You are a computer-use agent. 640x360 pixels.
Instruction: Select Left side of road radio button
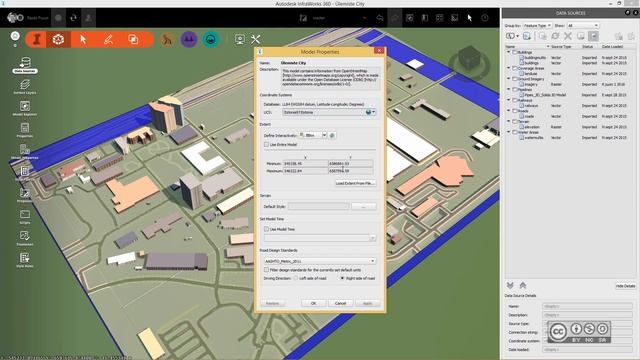296,278
